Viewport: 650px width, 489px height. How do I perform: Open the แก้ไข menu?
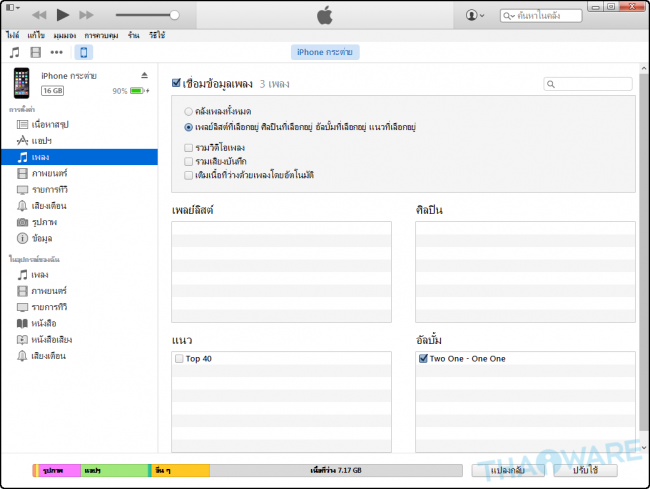point(36,35)
